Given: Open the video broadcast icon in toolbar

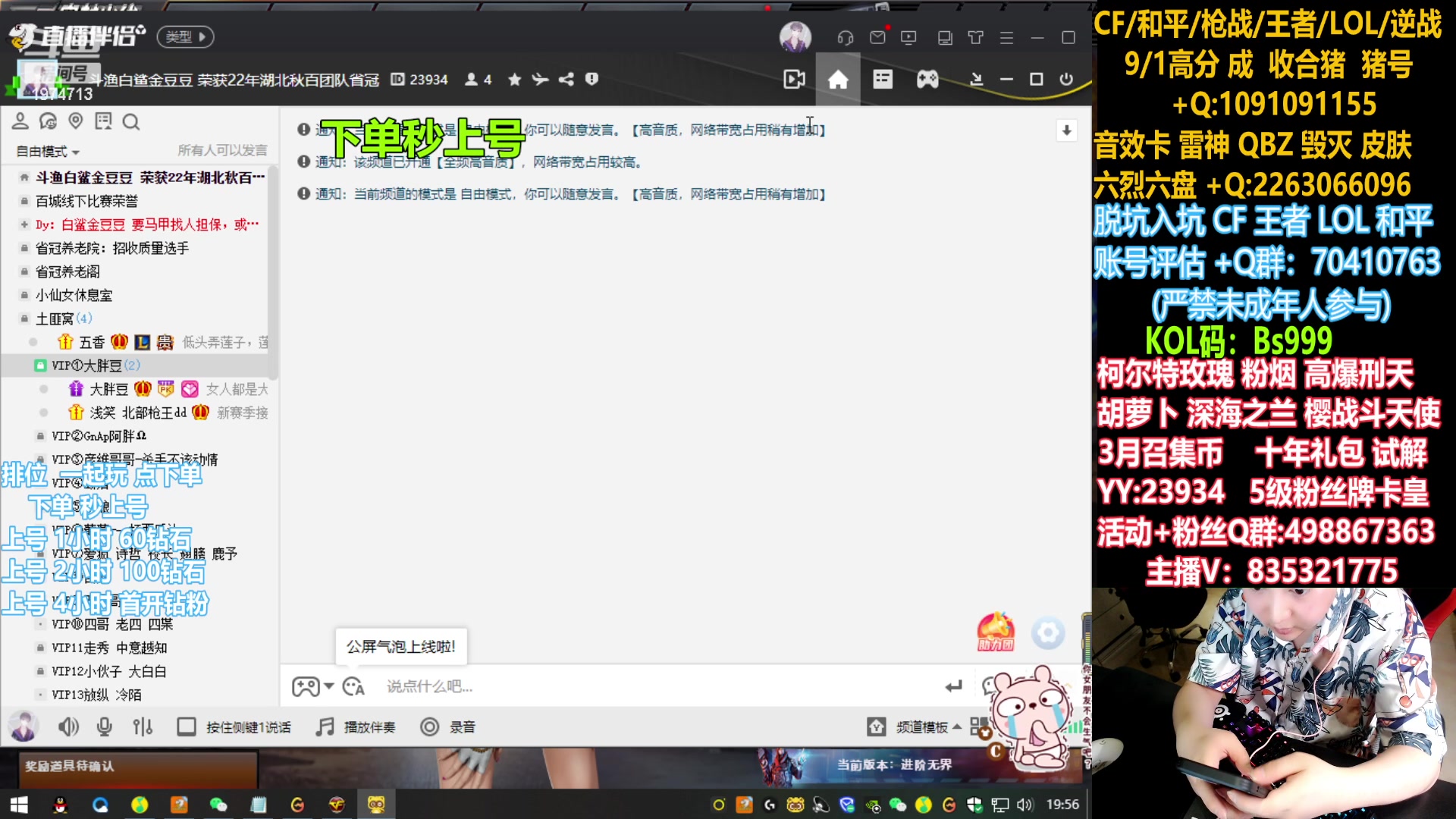Looking at the screenshot, I should [794, 79].
